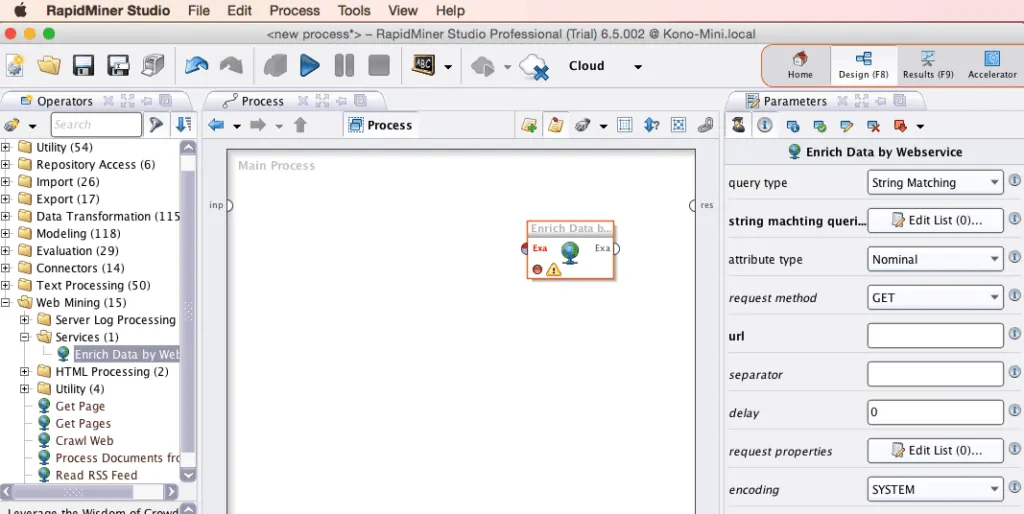Screen dimensions: 1024x514
Task: Click the separator input field
Action: pyautogui.click(x=935, y=374)
